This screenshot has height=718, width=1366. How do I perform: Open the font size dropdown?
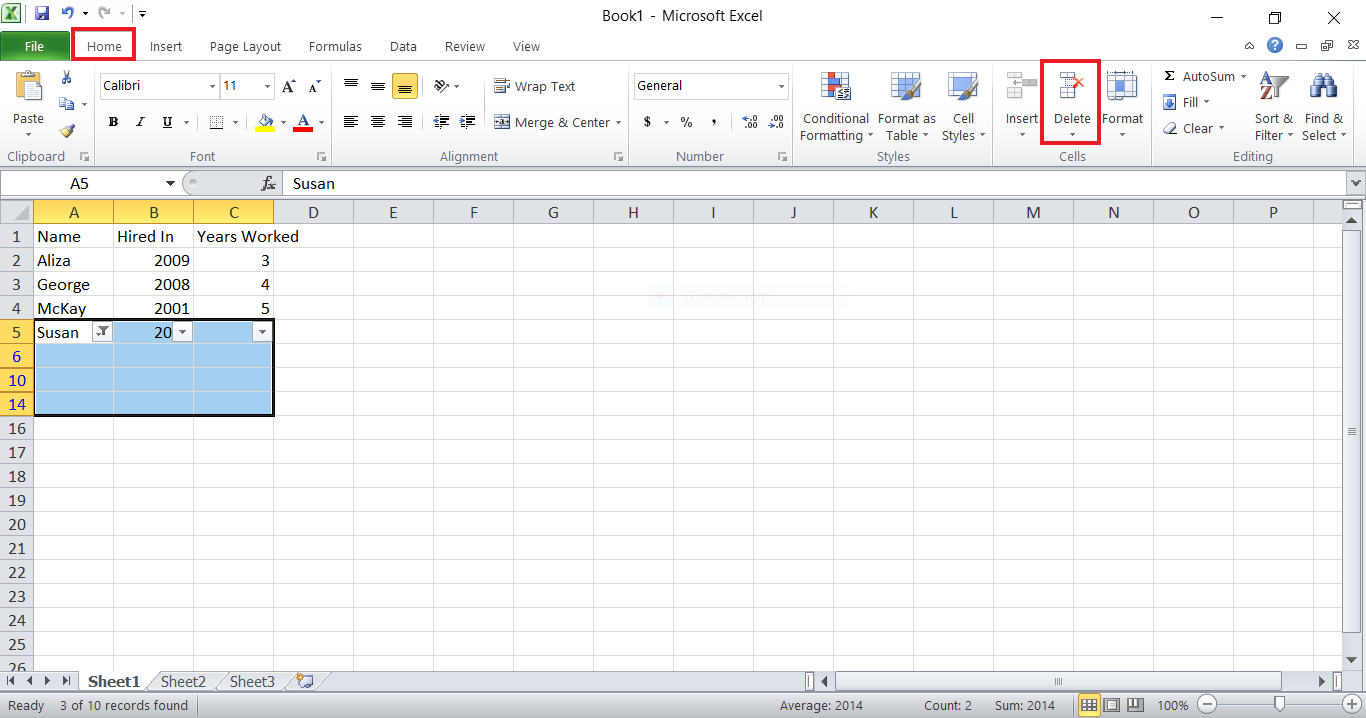point(269,86)
